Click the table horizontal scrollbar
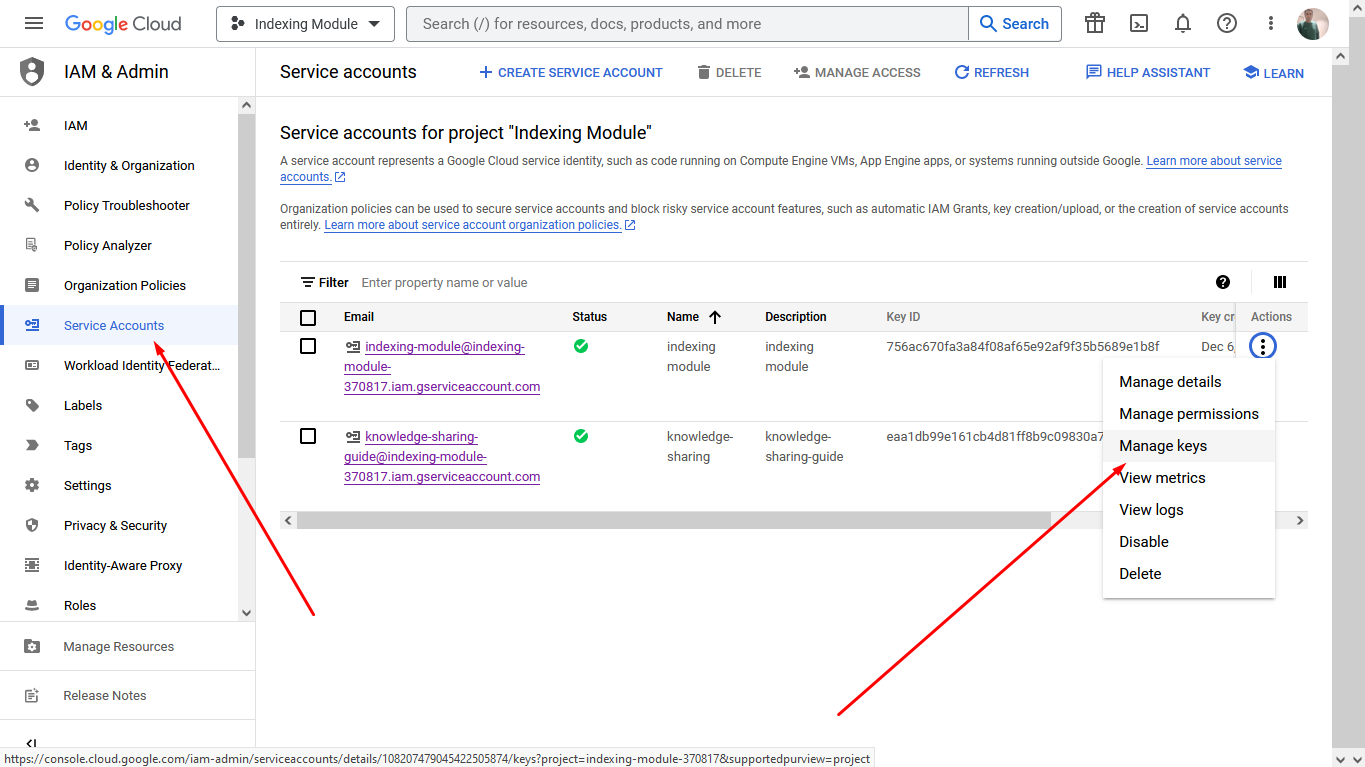This screenshot has height=767, width=1365. pyautogui.click(x=674, y=520)
